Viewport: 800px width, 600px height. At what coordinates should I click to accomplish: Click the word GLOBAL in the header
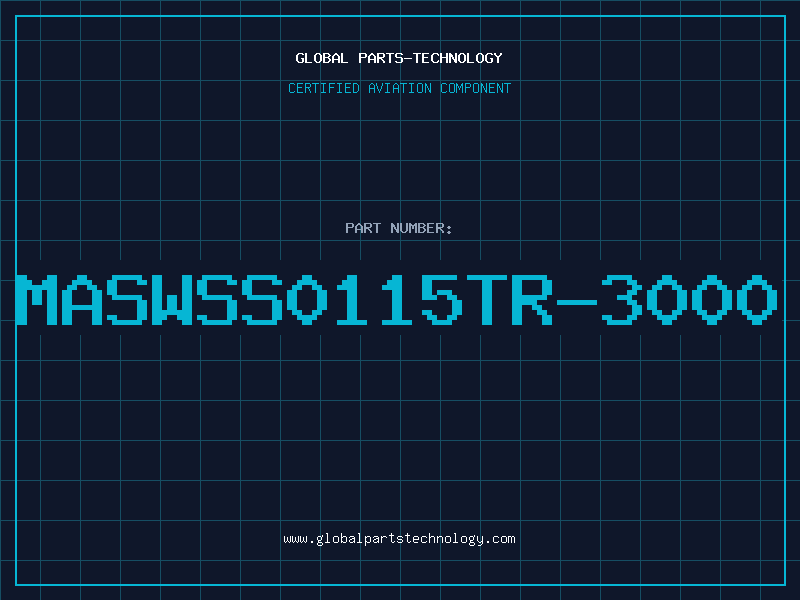point(321,58)
